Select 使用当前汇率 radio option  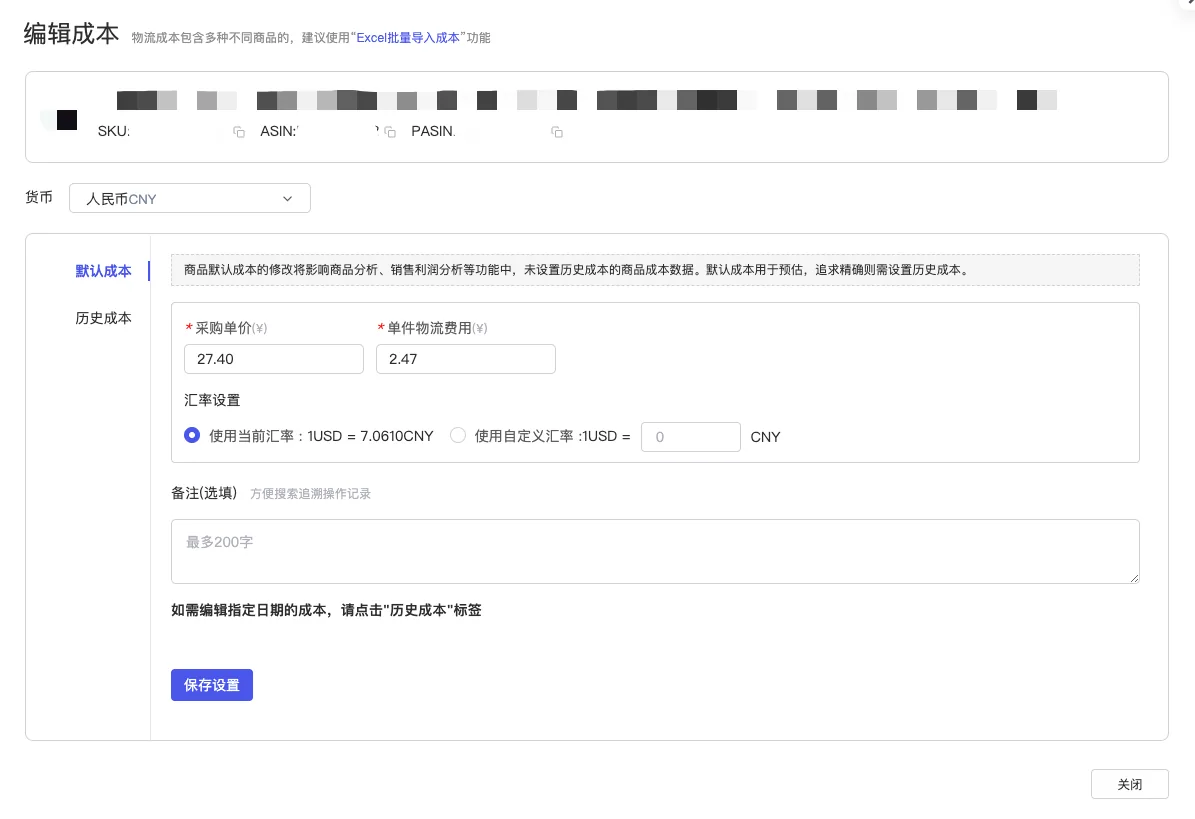click(192, 435)
